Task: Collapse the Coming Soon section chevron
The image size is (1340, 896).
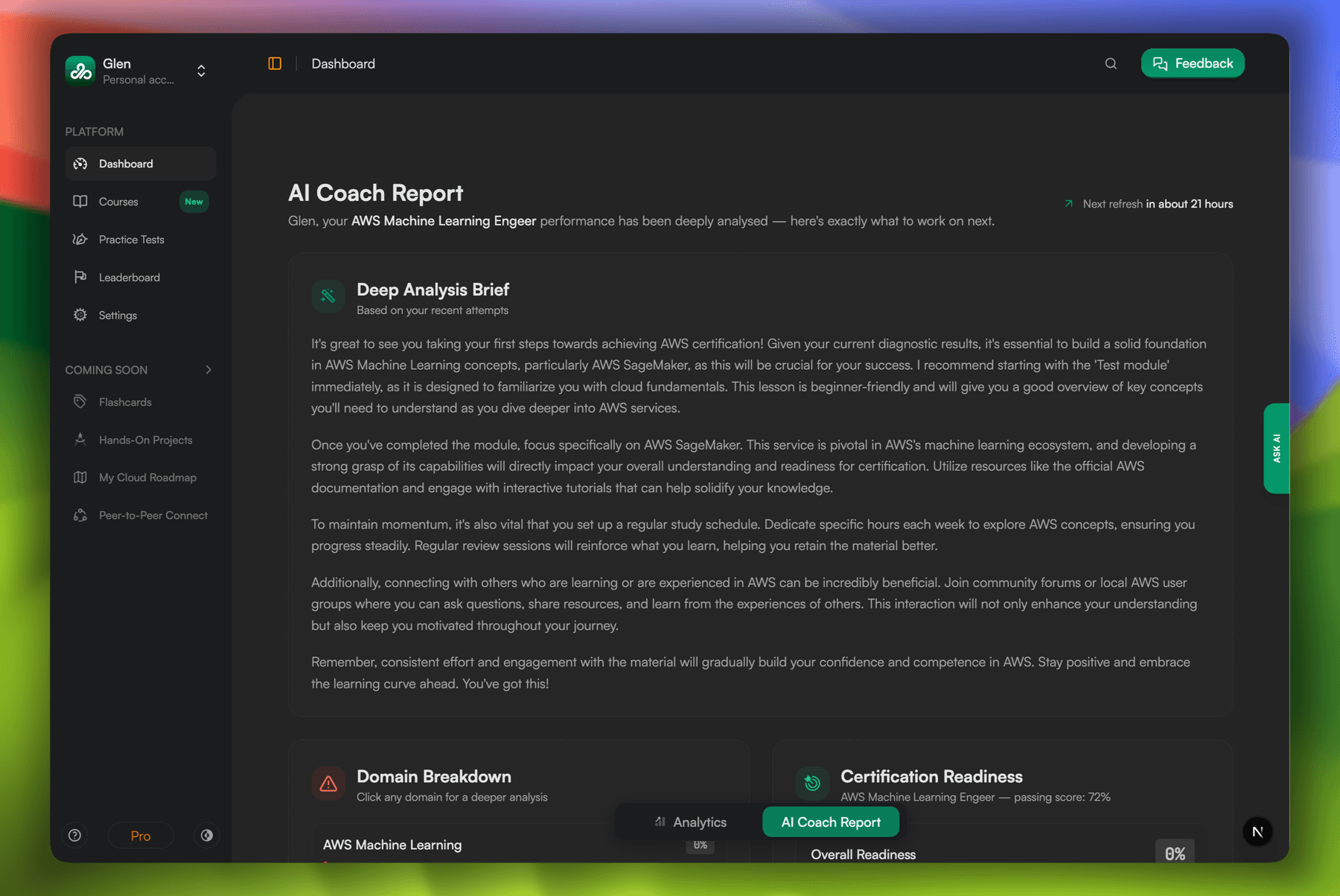Action: click(208, 370)
